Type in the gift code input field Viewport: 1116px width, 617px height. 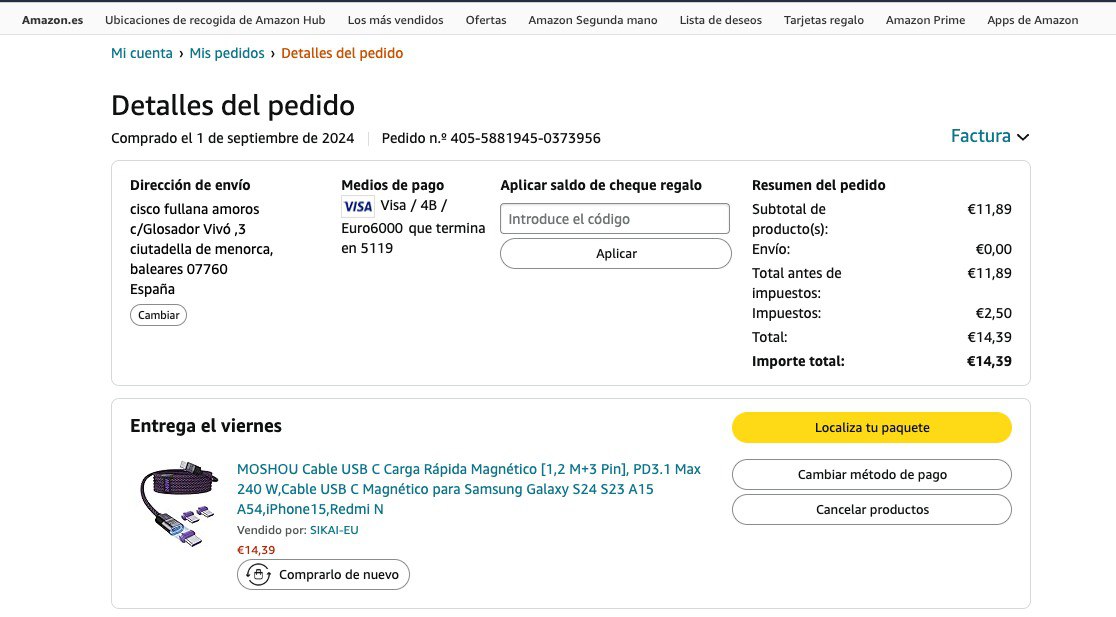point(615,219)
